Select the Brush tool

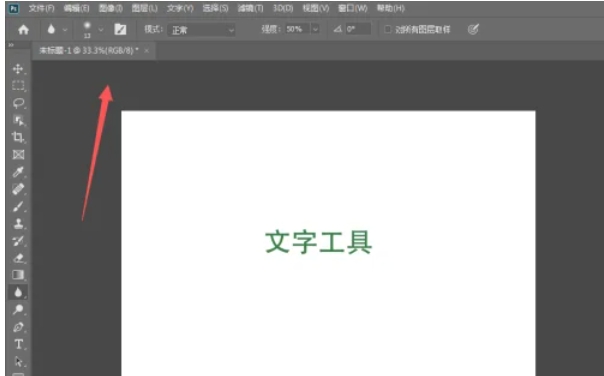[18, 206]
